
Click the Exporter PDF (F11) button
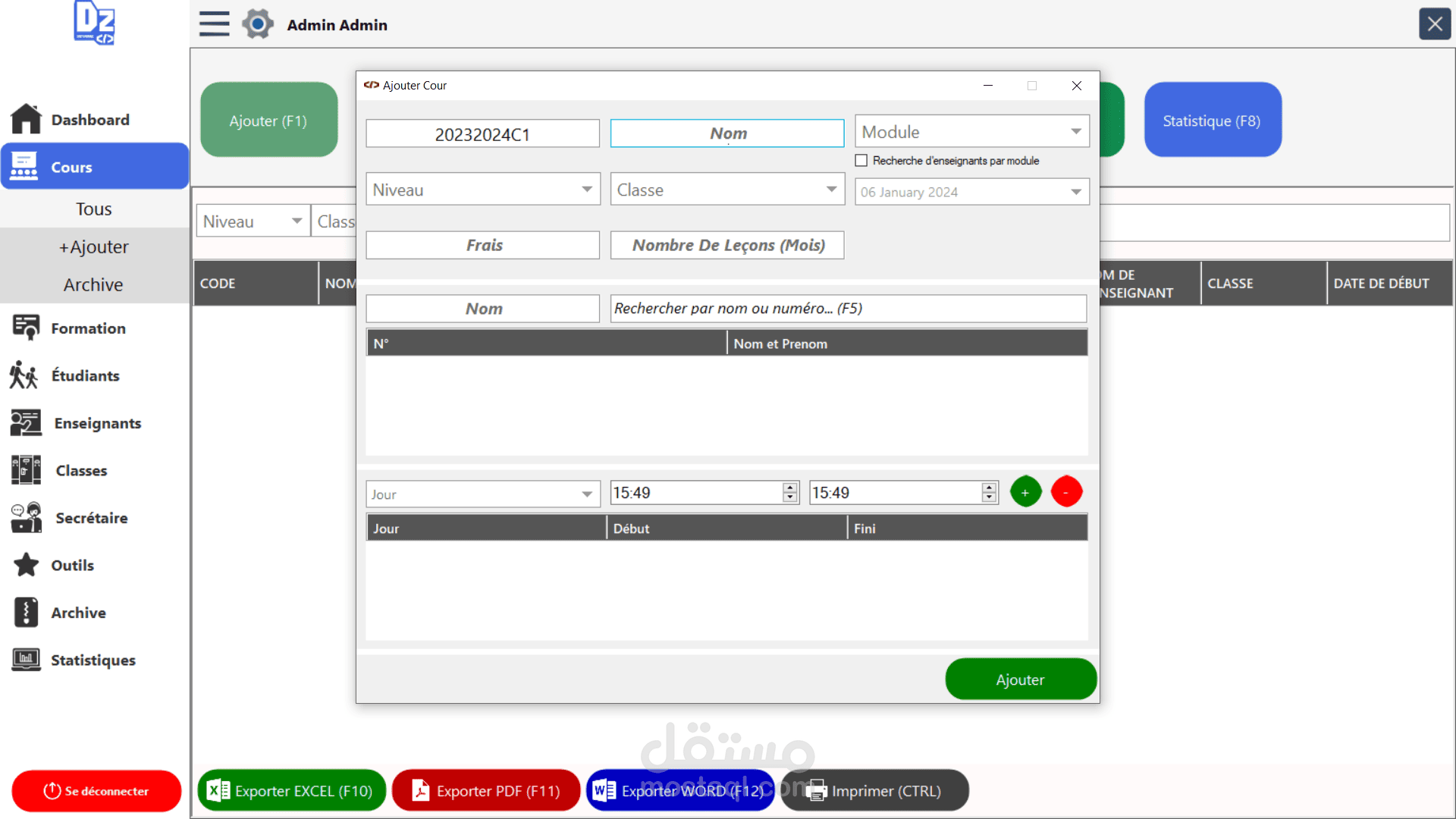click(486, 791)
